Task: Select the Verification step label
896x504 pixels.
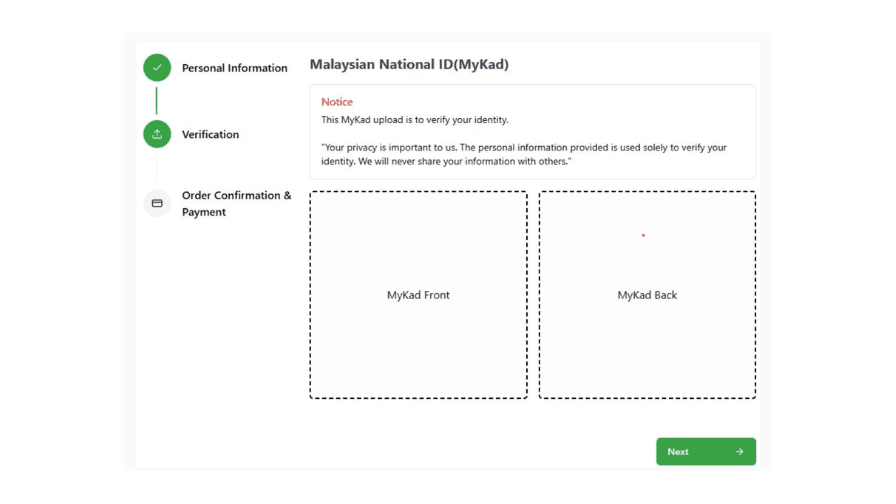Action: click(210, 134)
